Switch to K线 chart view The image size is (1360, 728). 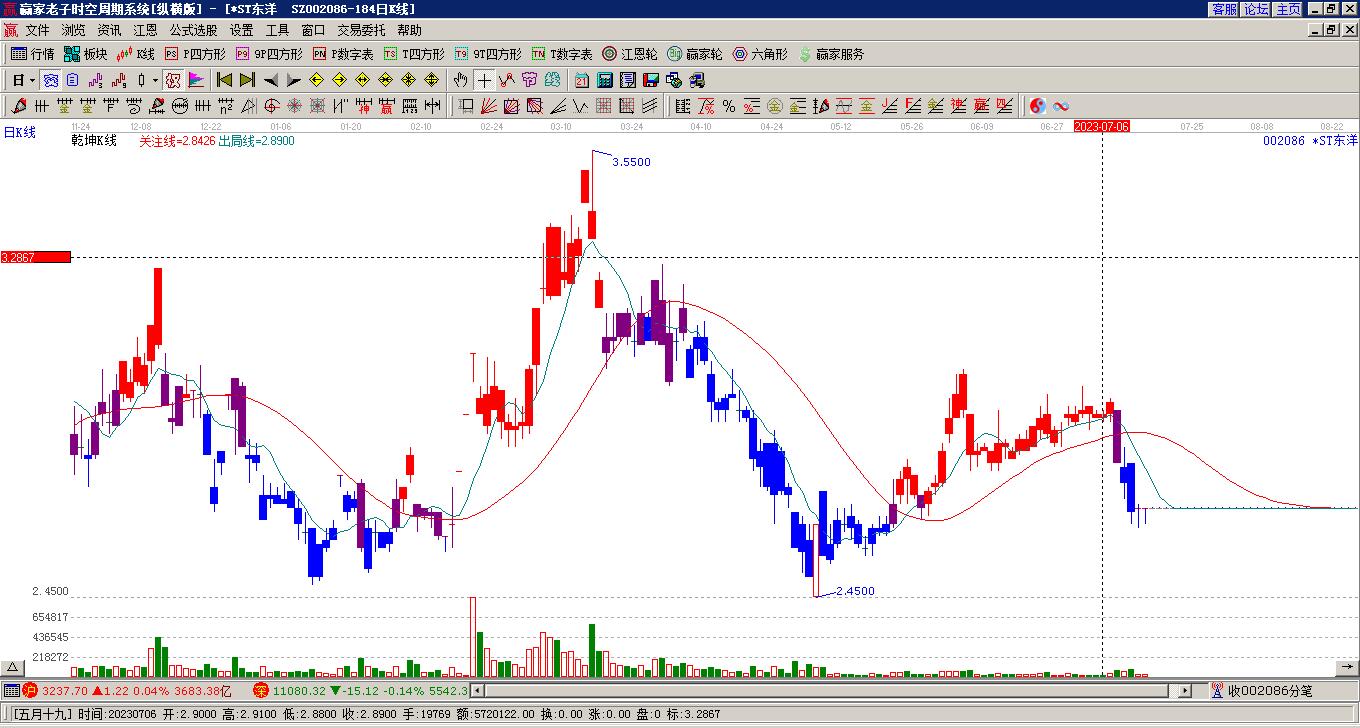[x=135, y=54]
